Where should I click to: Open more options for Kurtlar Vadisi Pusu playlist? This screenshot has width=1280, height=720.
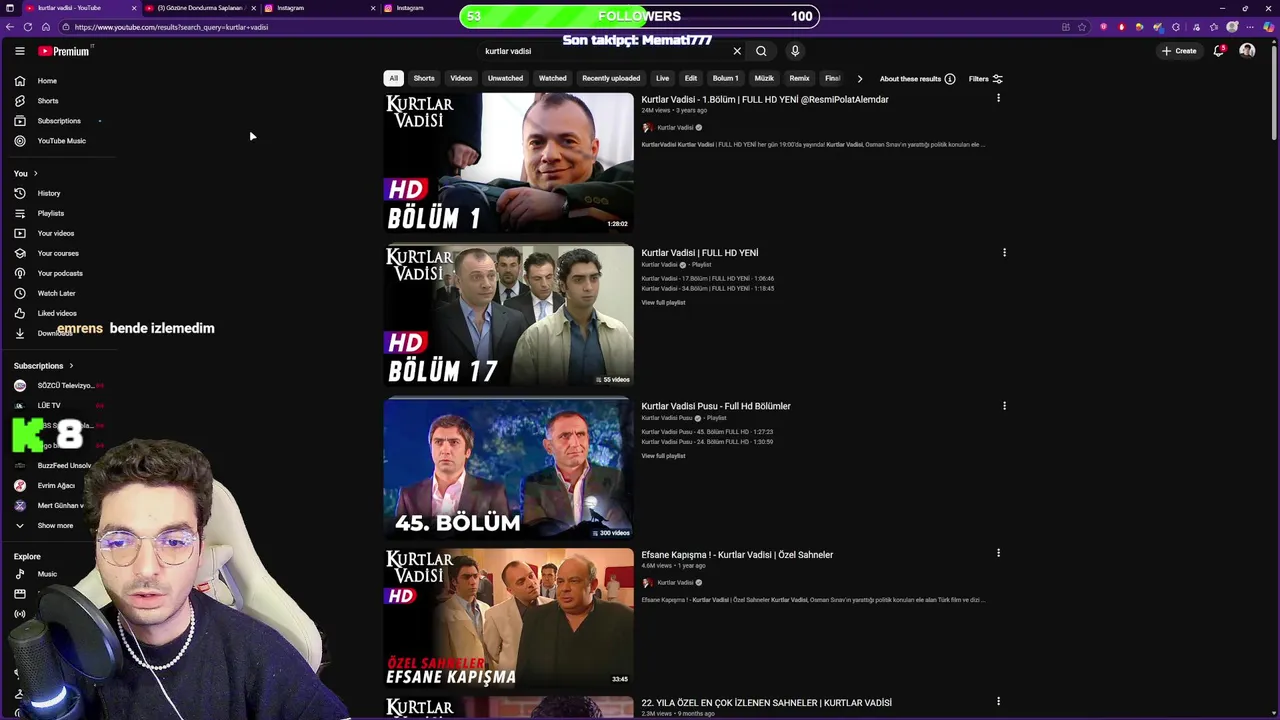tap(1004, 406)
